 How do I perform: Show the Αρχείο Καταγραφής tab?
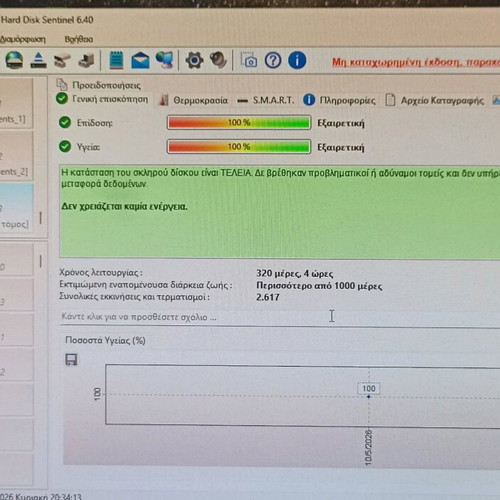pyautogui.click(x=434, y=100)
